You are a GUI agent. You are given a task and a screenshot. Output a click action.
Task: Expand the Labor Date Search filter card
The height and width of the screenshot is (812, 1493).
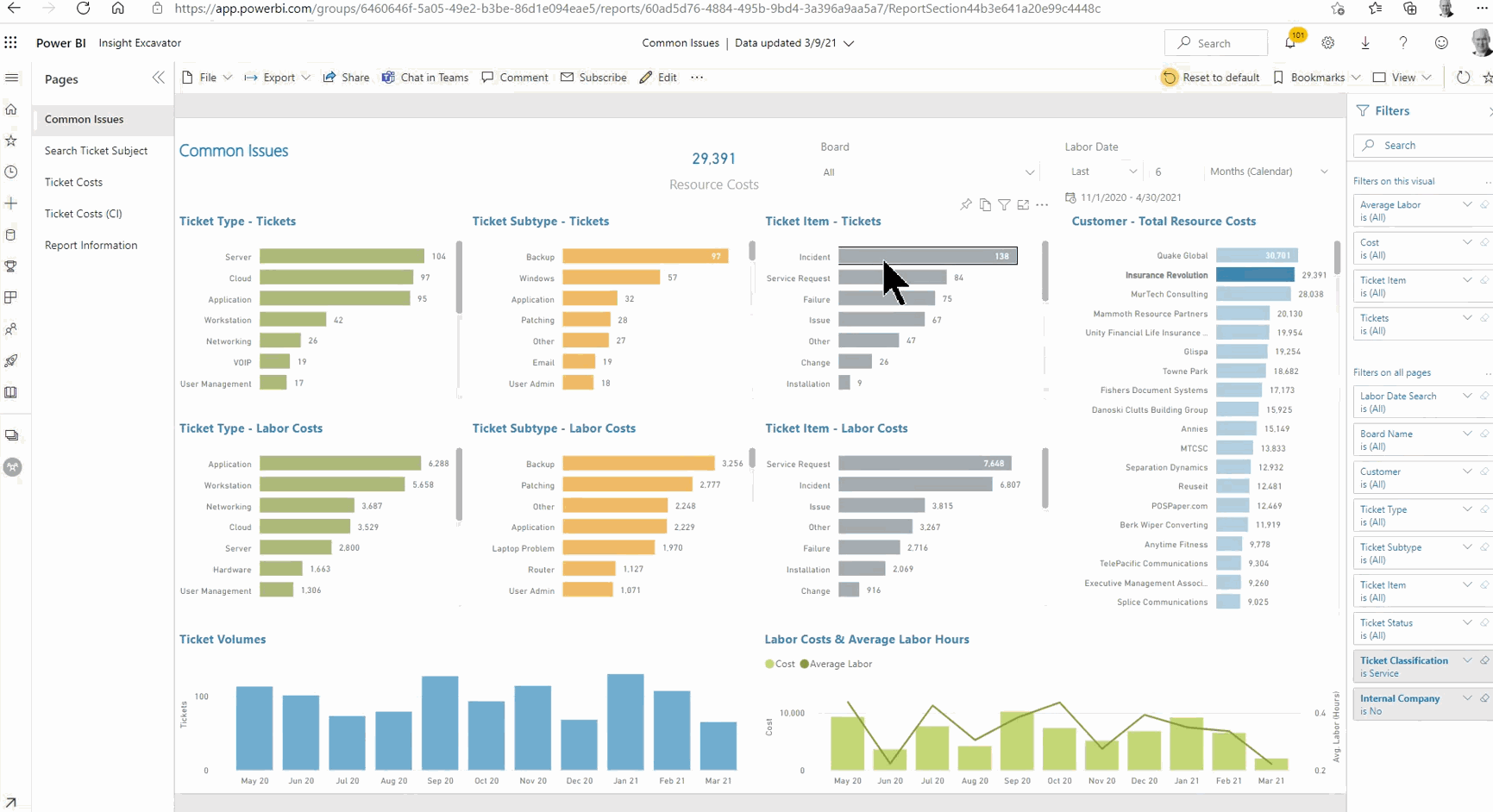point(1467,396)
